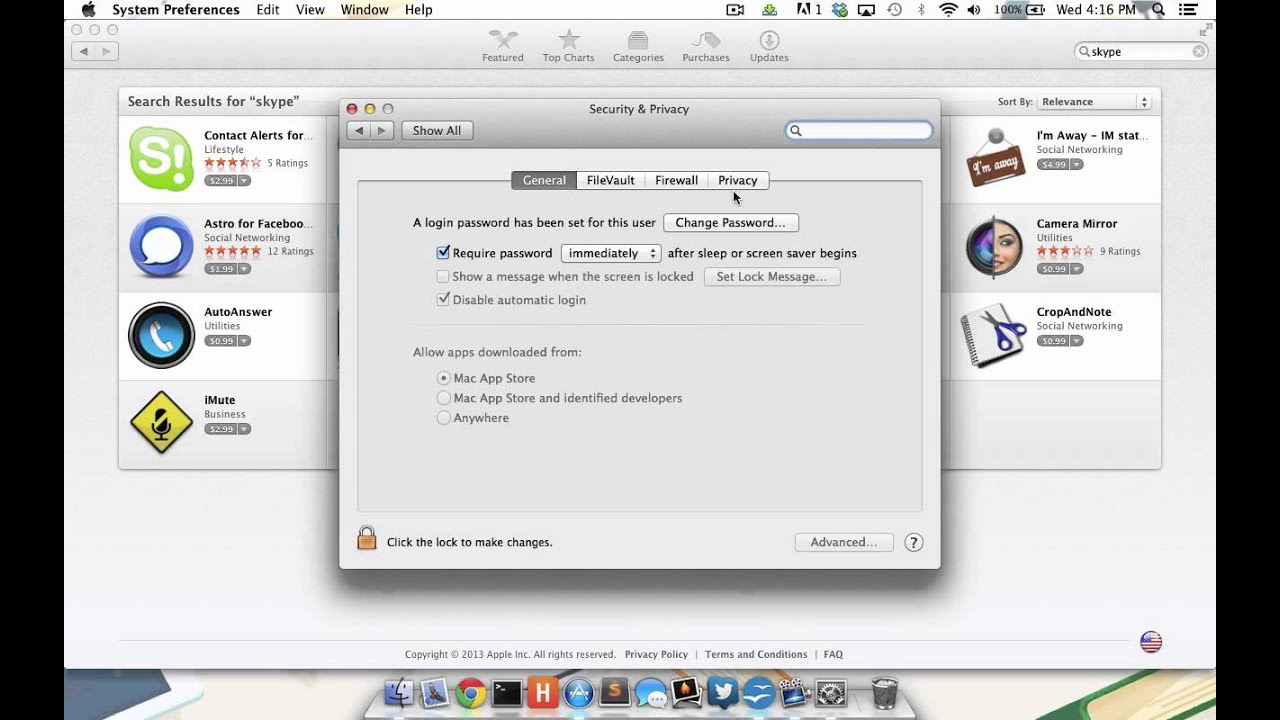Open App Store from the Dock
The image size is (1280, 720).
(578, 693)
